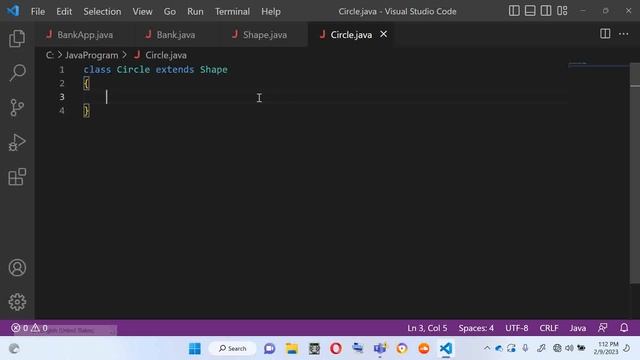The width and height of the screenshot is (640, 360).
Task: Open the Windows Start button
Action: [x=195, y=349]
